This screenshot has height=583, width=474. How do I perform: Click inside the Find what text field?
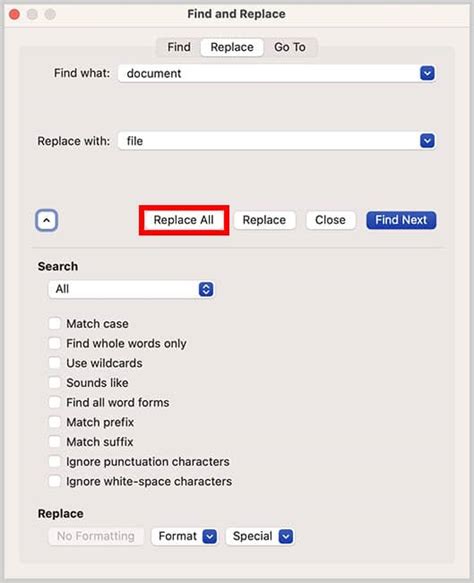click(x=269, y=73)
